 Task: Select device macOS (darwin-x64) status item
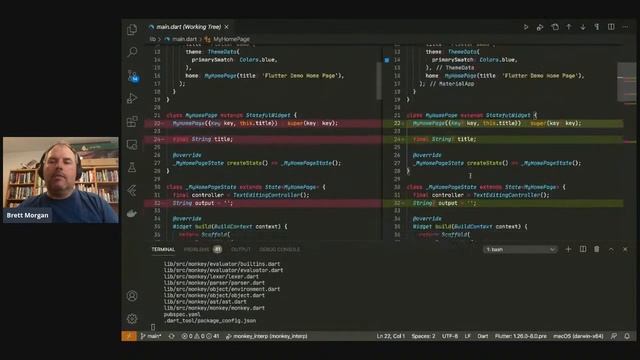(578, 336)
